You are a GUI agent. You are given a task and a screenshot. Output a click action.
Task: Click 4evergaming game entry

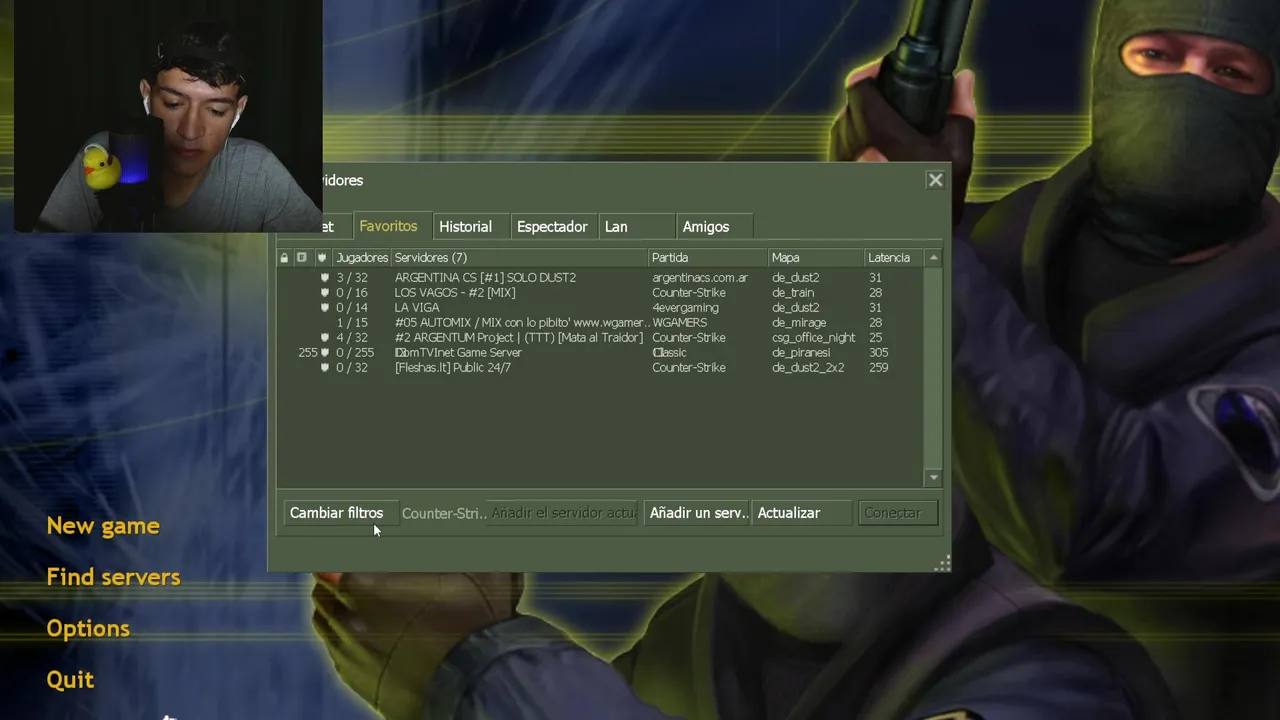coord(686,308)
